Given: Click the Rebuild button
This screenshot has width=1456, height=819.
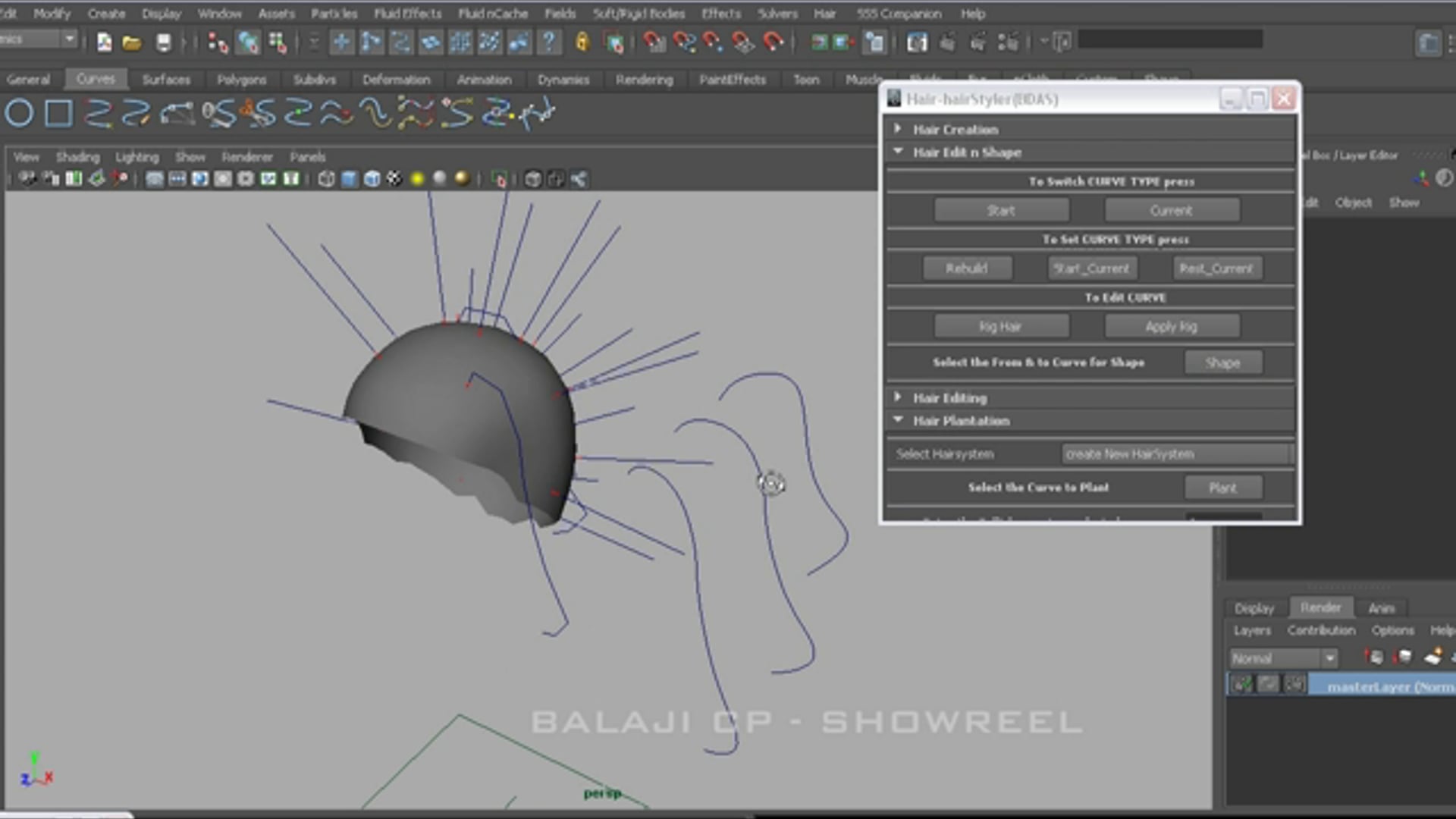Looking at the screenshot, I should (x=967, y=268).
